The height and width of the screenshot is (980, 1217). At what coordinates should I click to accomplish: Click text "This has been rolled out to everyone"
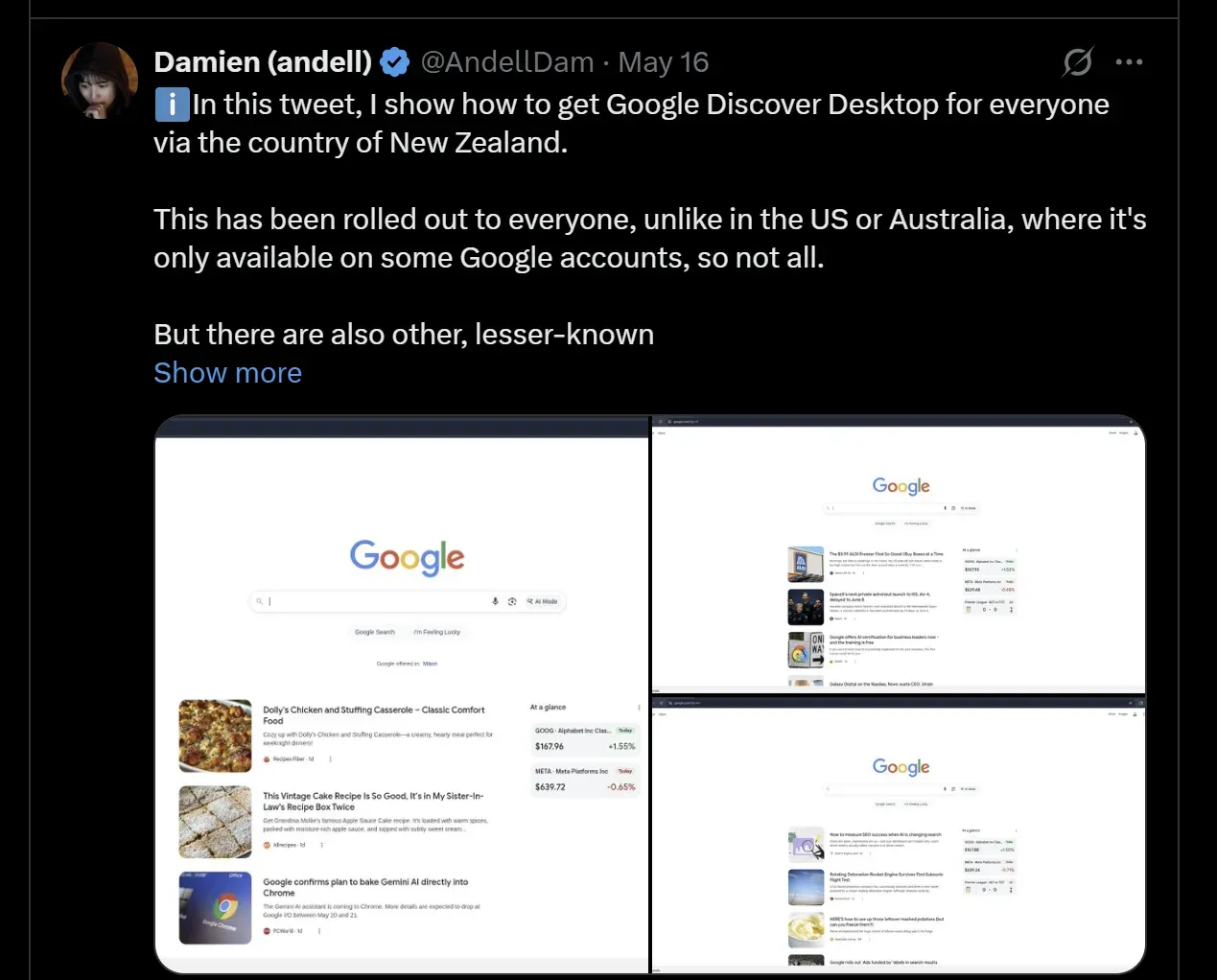(393, 220)
